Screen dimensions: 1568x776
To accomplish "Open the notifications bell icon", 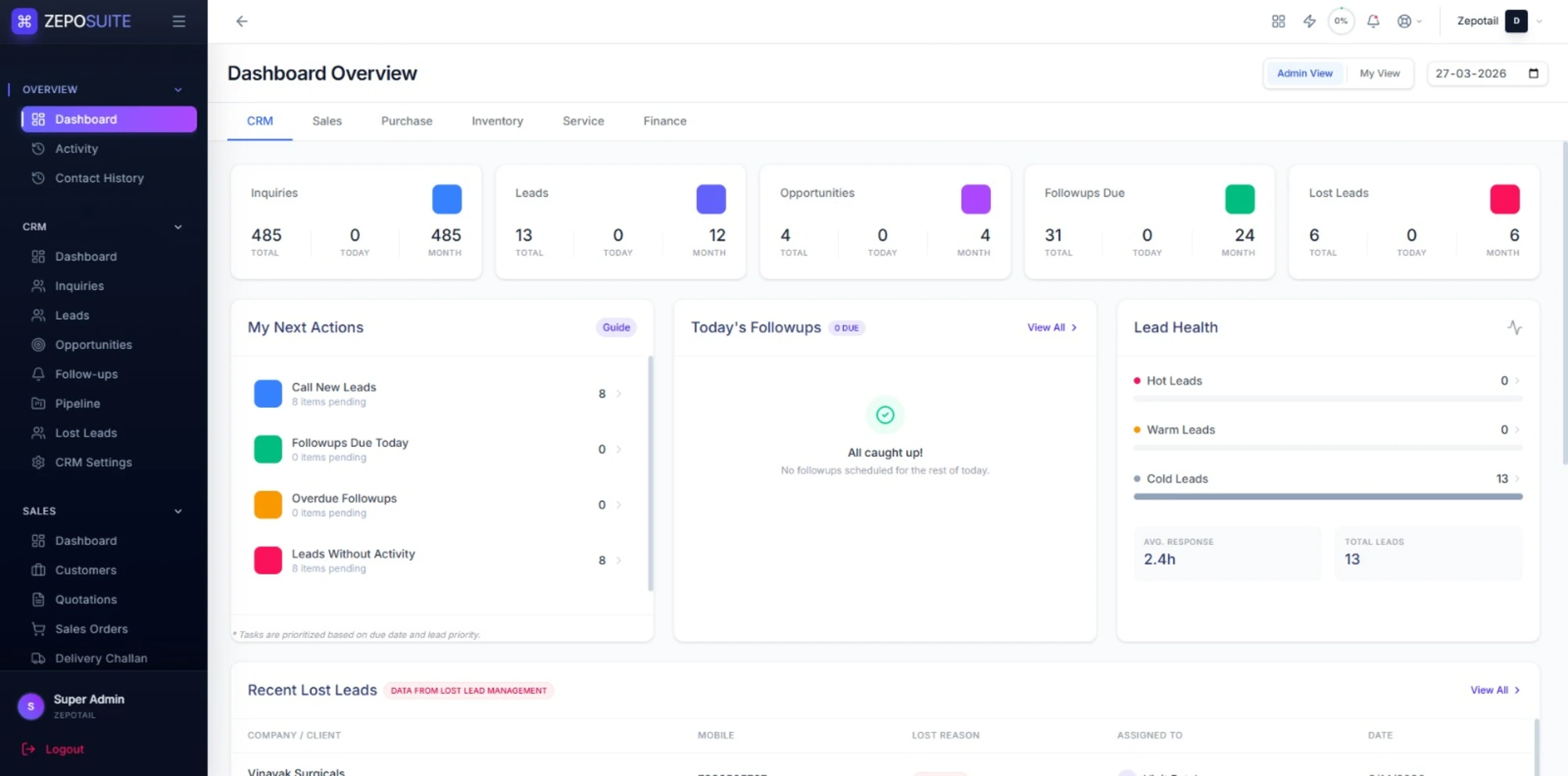I will coord(1373,21).
